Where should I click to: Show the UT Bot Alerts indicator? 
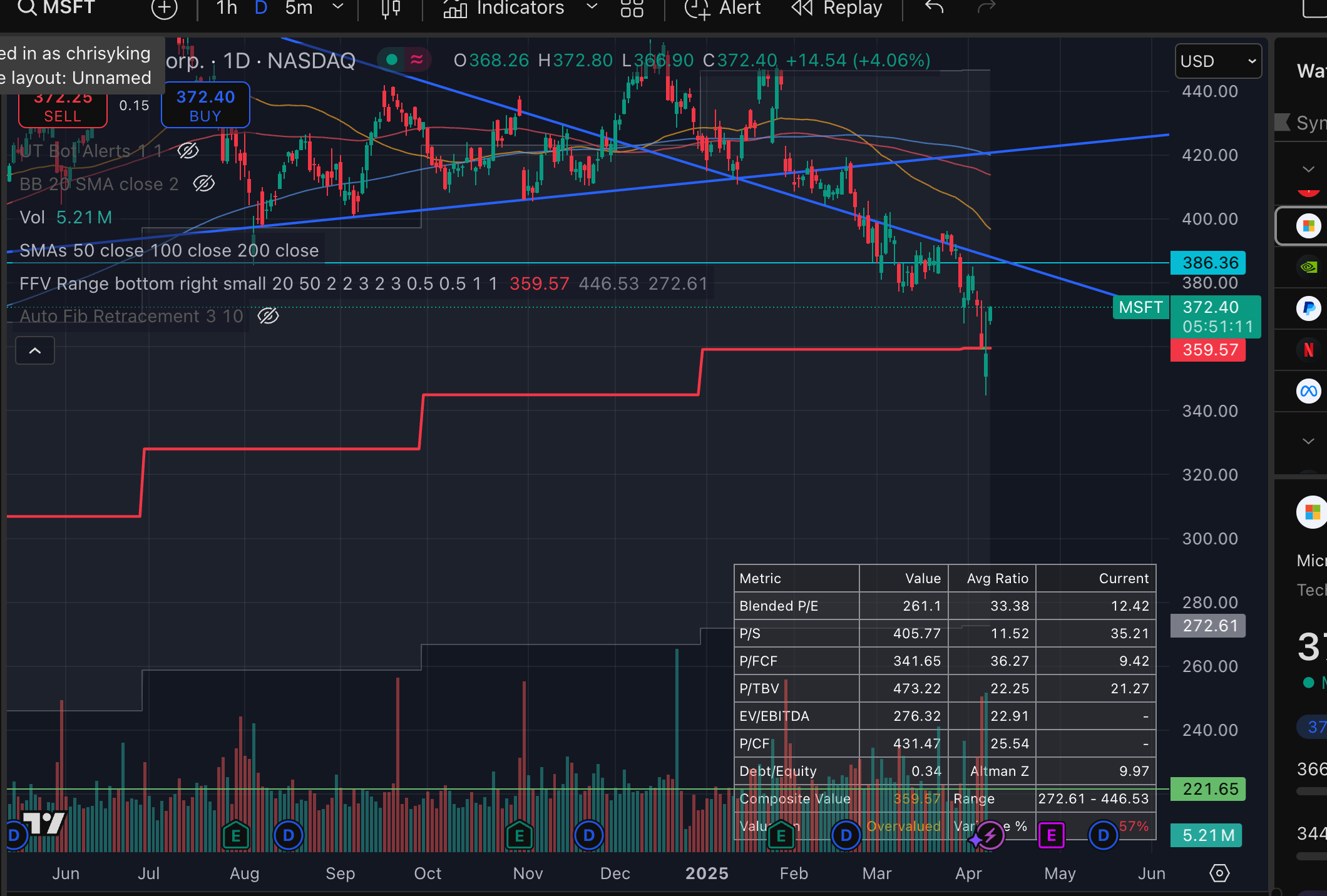(188, 151)
